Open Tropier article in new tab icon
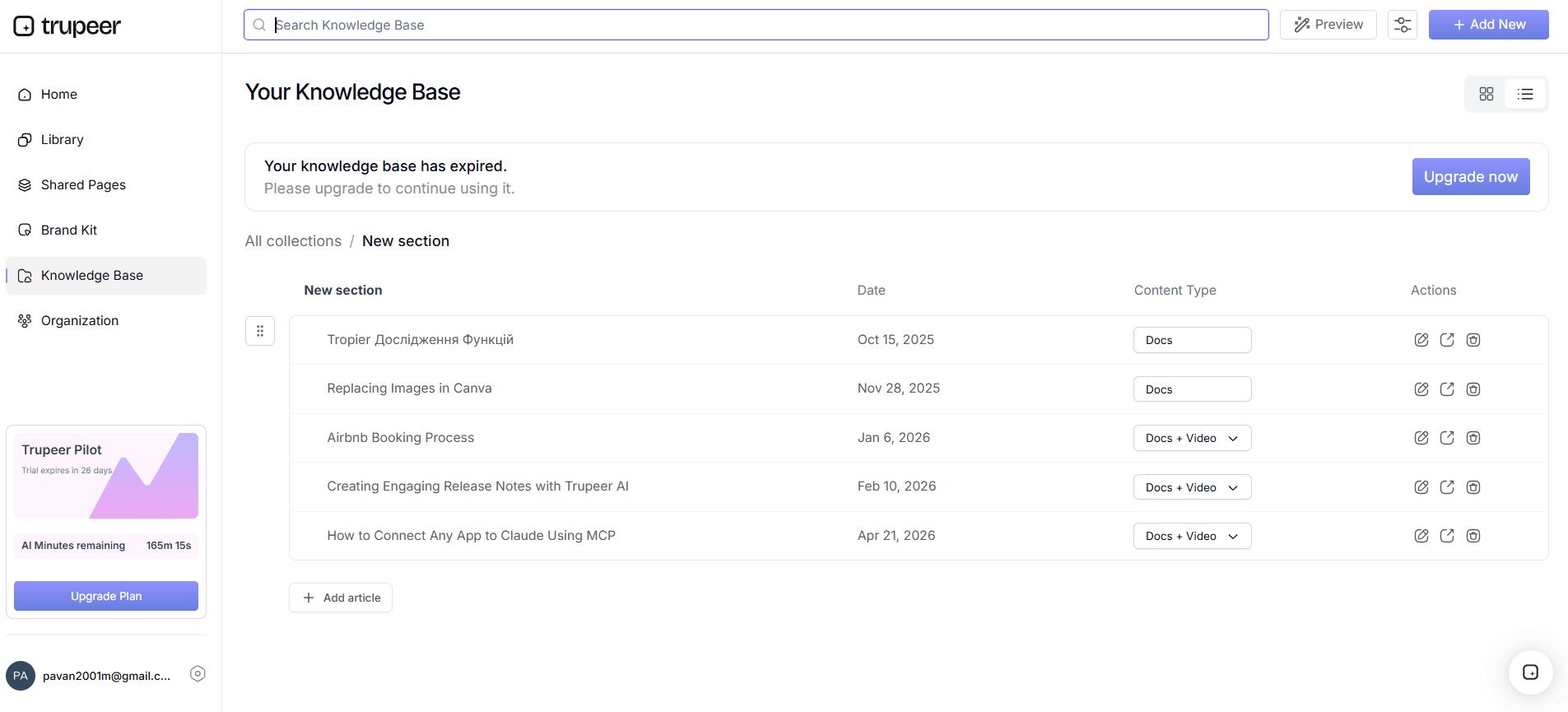Image resolution: width=1568 pixels, height=712 pixels. pos(1447,340)
